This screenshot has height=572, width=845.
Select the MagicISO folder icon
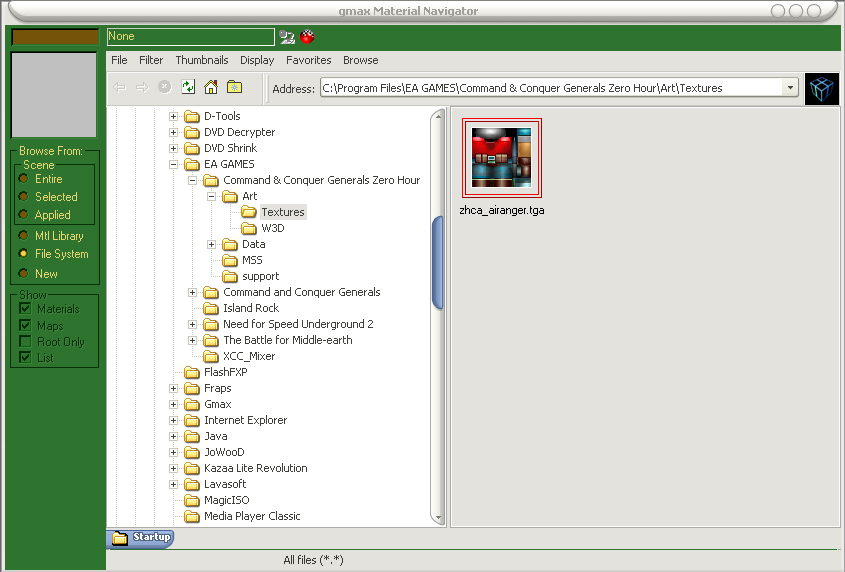tap(192, 500)
